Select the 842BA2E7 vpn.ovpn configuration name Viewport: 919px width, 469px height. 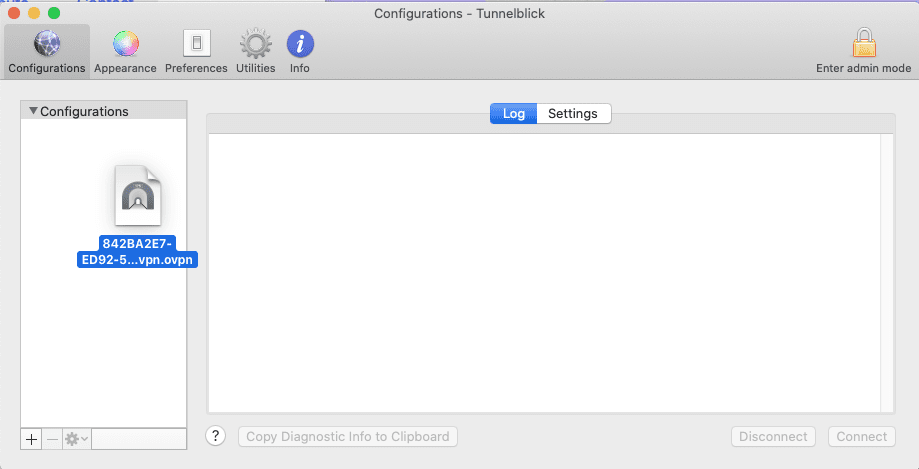point(138,252)
